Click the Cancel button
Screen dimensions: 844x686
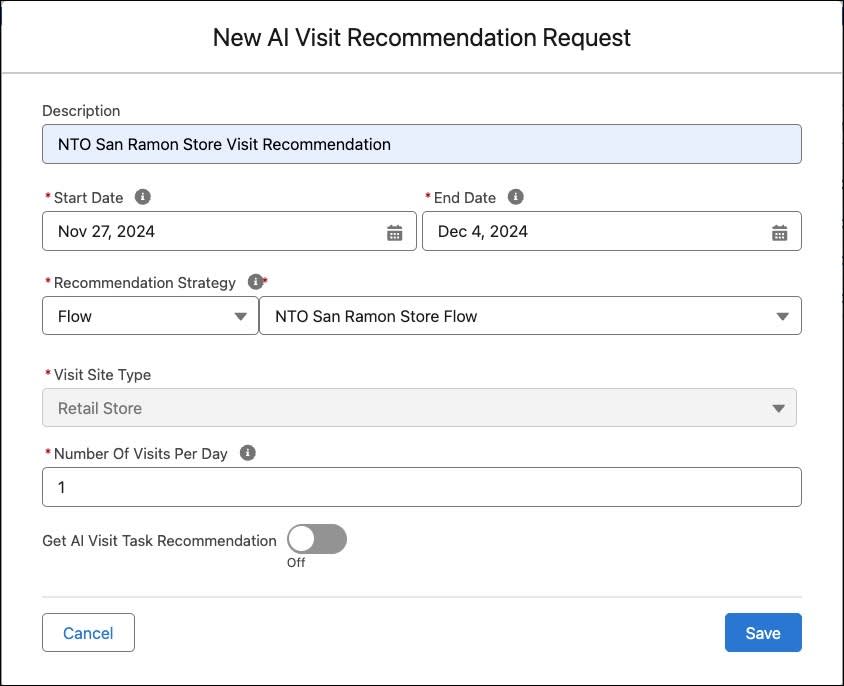coord(88,633)
